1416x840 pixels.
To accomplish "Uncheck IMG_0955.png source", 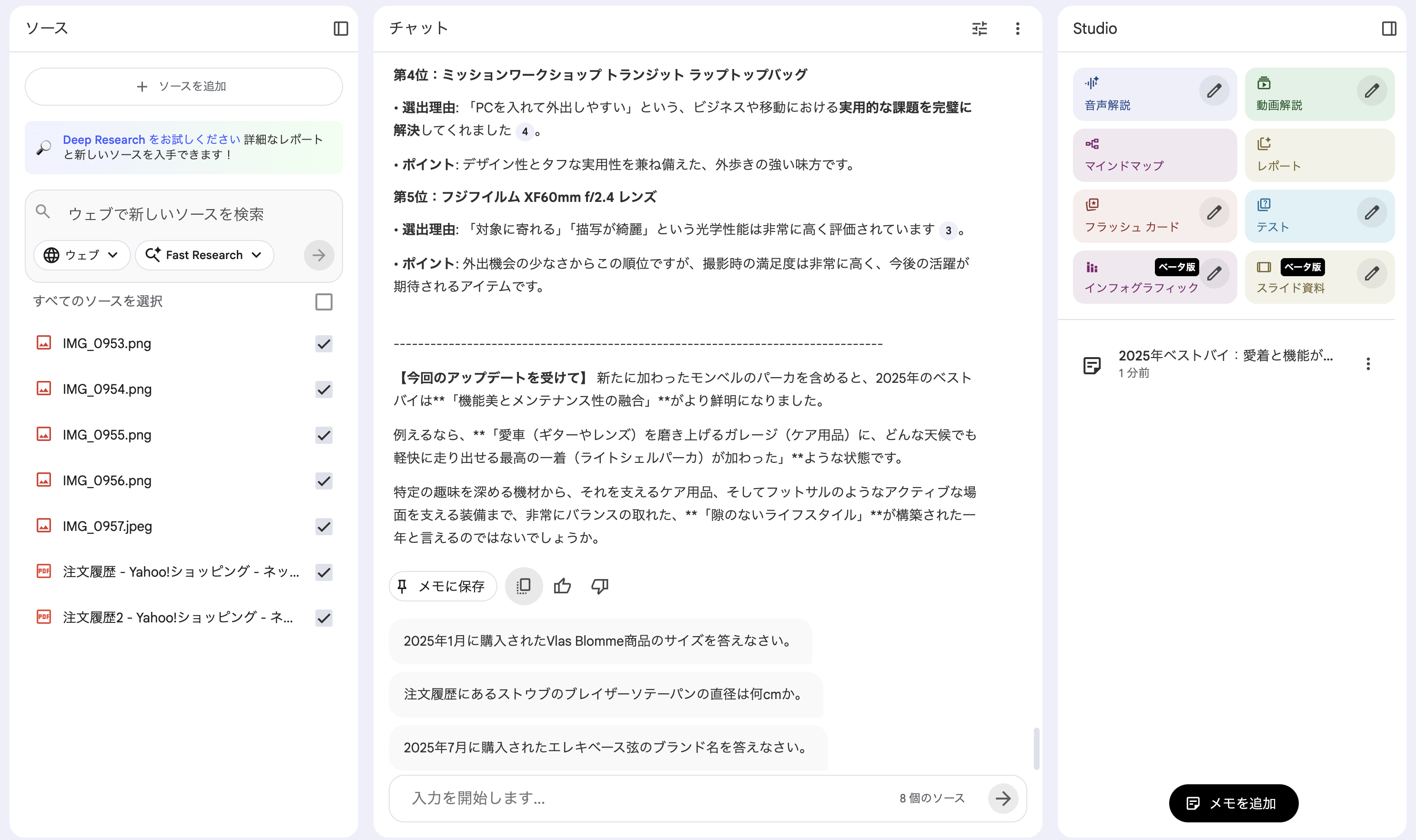I will [x=324, y=435].
